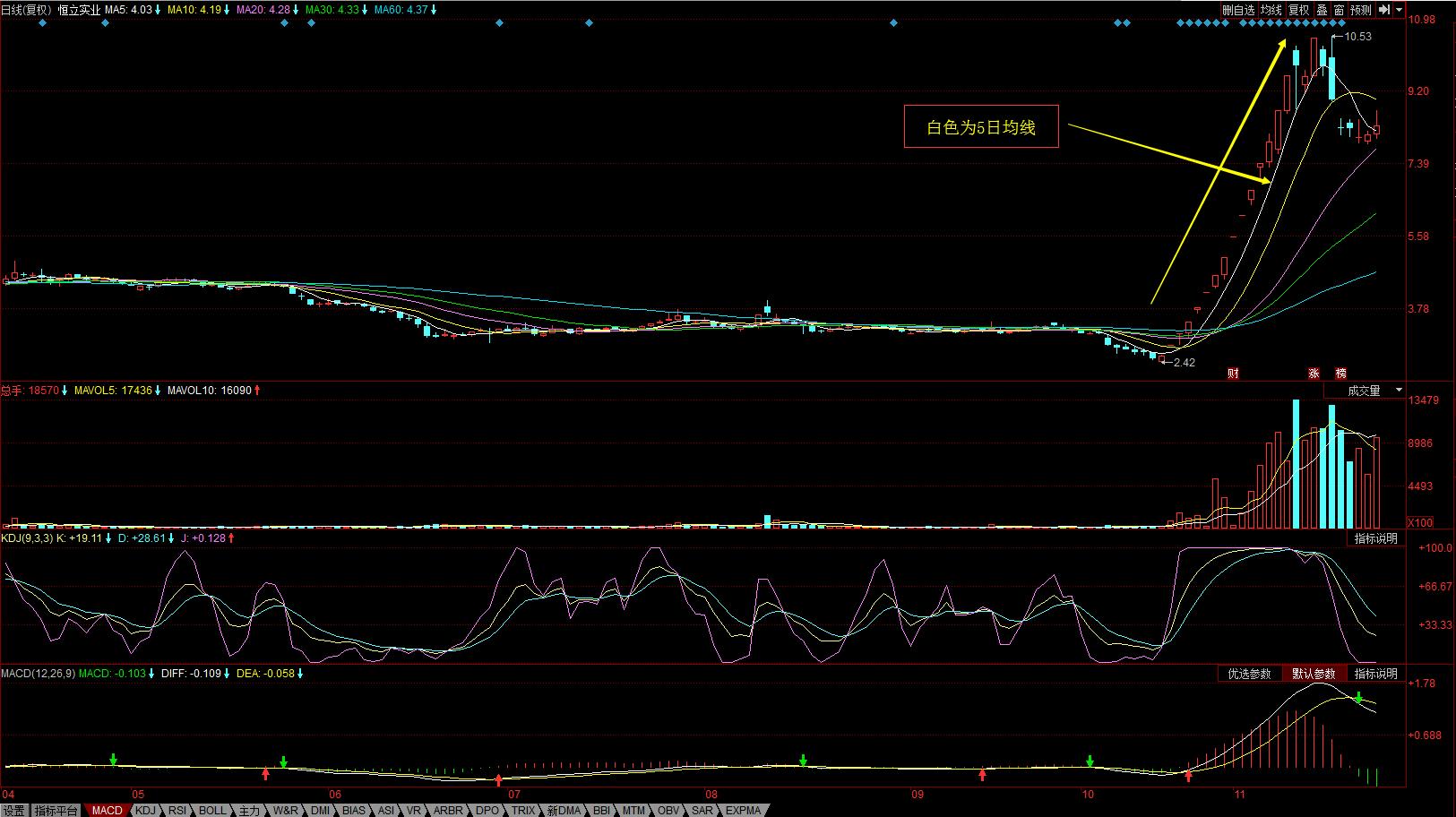Switch to the ASI indicator tab

(385, 811)
